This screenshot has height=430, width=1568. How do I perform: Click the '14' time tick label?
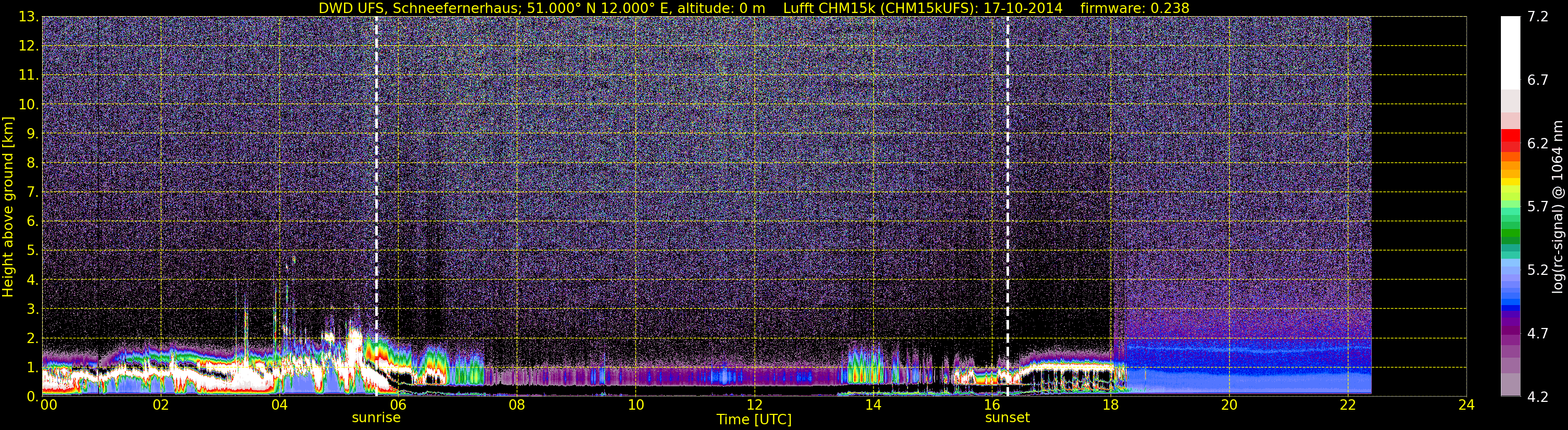click(x=873, y=405)
